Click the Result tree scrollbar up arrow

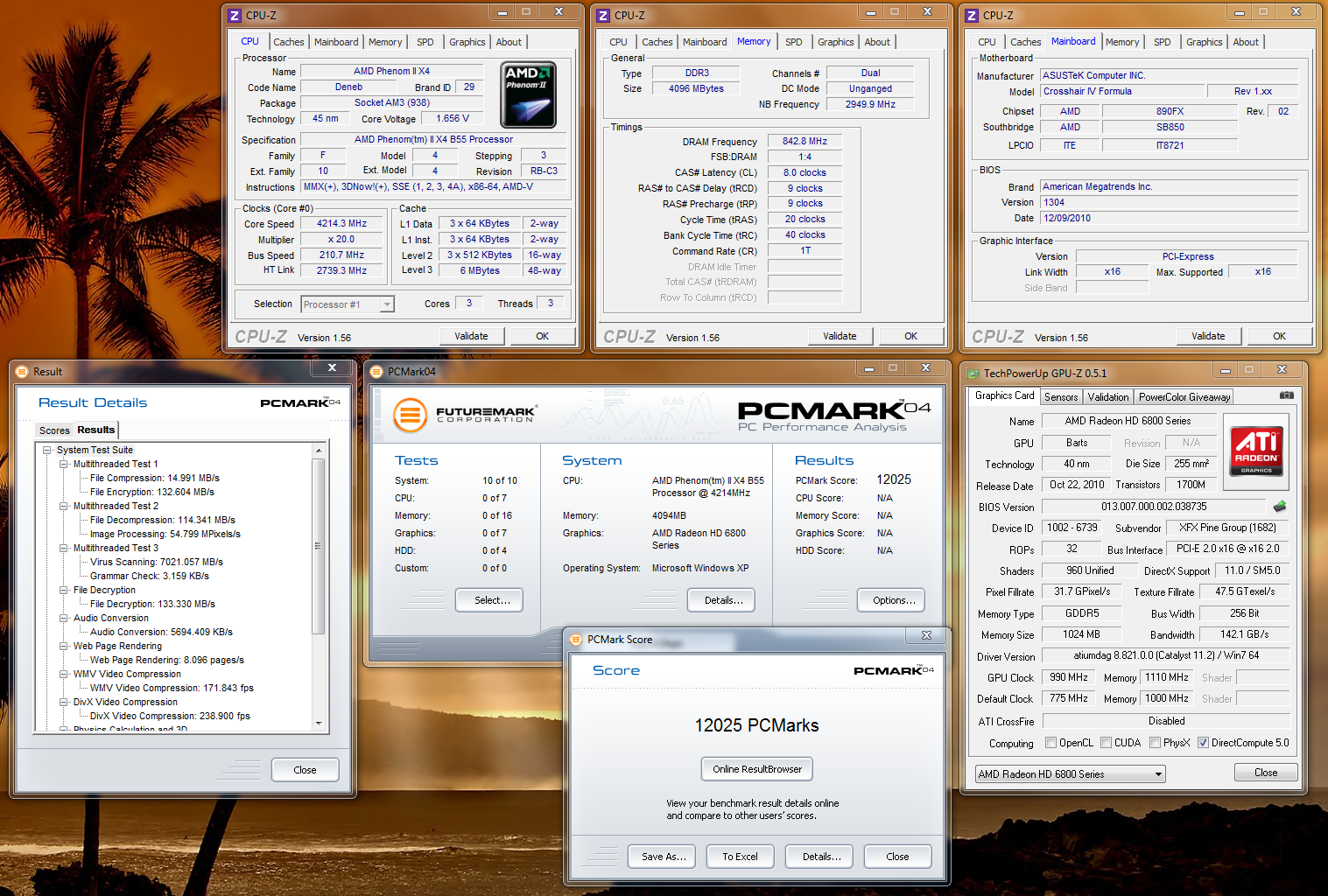[x=319, y=451]
